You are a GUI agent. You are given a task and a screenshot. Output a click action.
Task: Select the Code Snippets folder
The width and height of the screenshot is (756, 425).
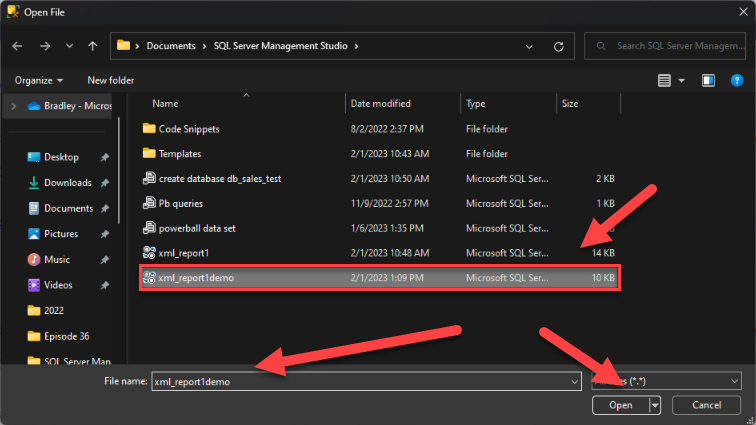click(380, 129)
